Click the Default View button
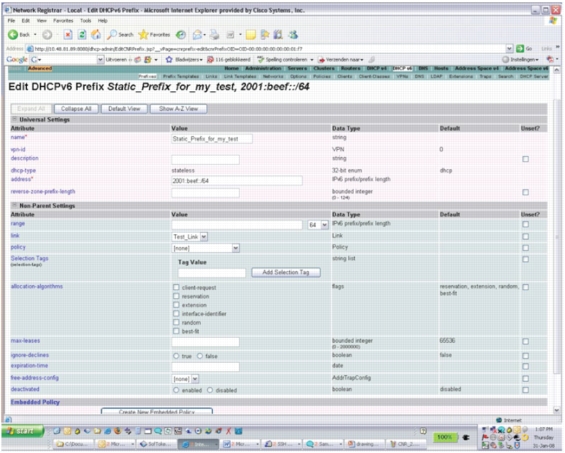 [124, 108]
